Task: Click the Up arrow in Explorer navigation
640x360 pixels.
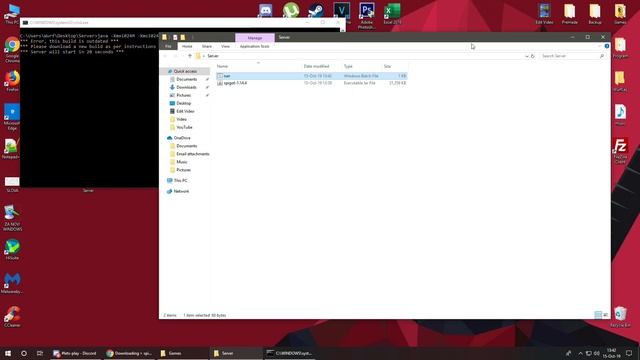Action: pyautogui.click(x=190, y=56)
